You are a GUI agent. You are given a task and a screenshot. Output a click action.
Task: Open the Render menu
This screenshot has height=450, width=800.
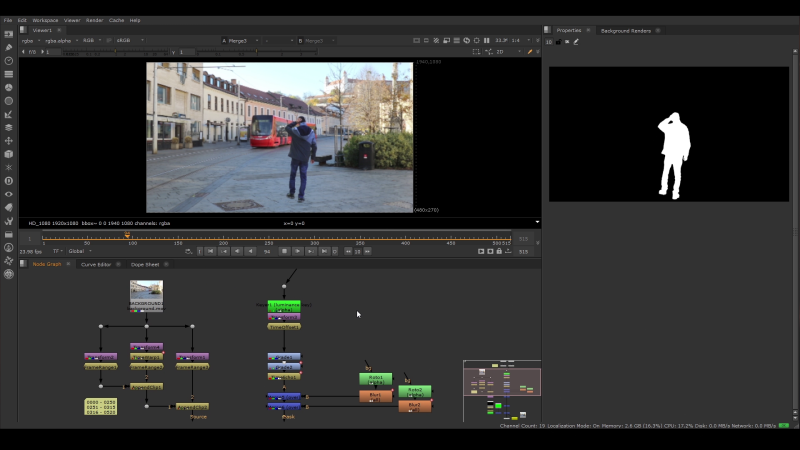tap(94, 20)
